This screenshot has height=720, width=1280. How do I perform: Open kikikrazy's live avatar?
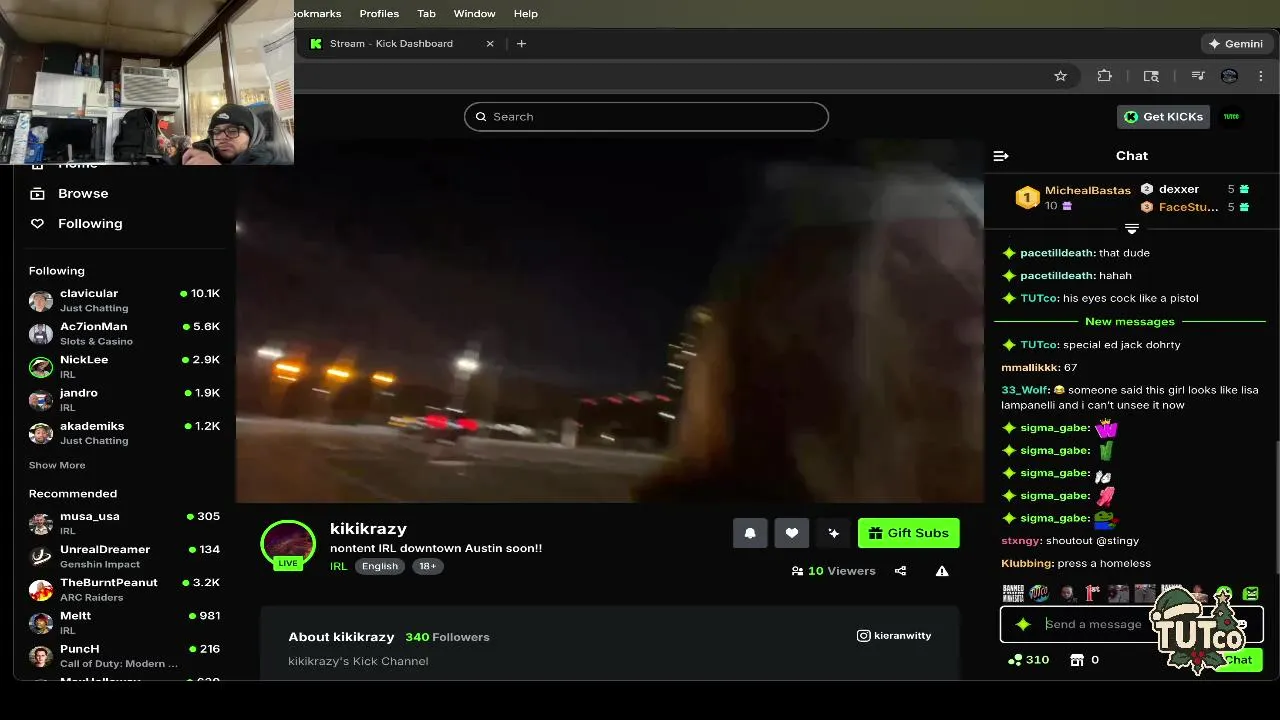(288, 544)
